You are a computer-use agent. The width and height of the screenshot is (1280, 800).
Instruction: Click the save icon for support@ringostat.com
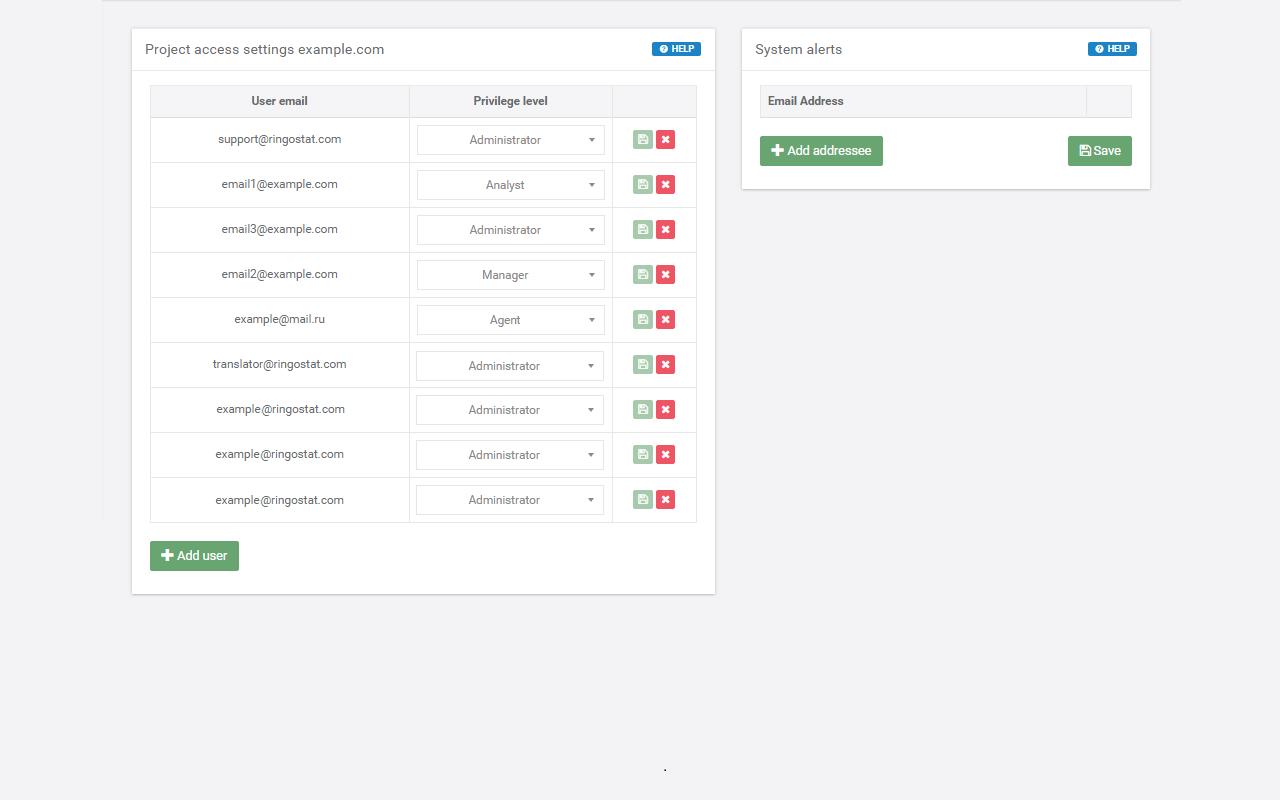(x=642, y=139)
